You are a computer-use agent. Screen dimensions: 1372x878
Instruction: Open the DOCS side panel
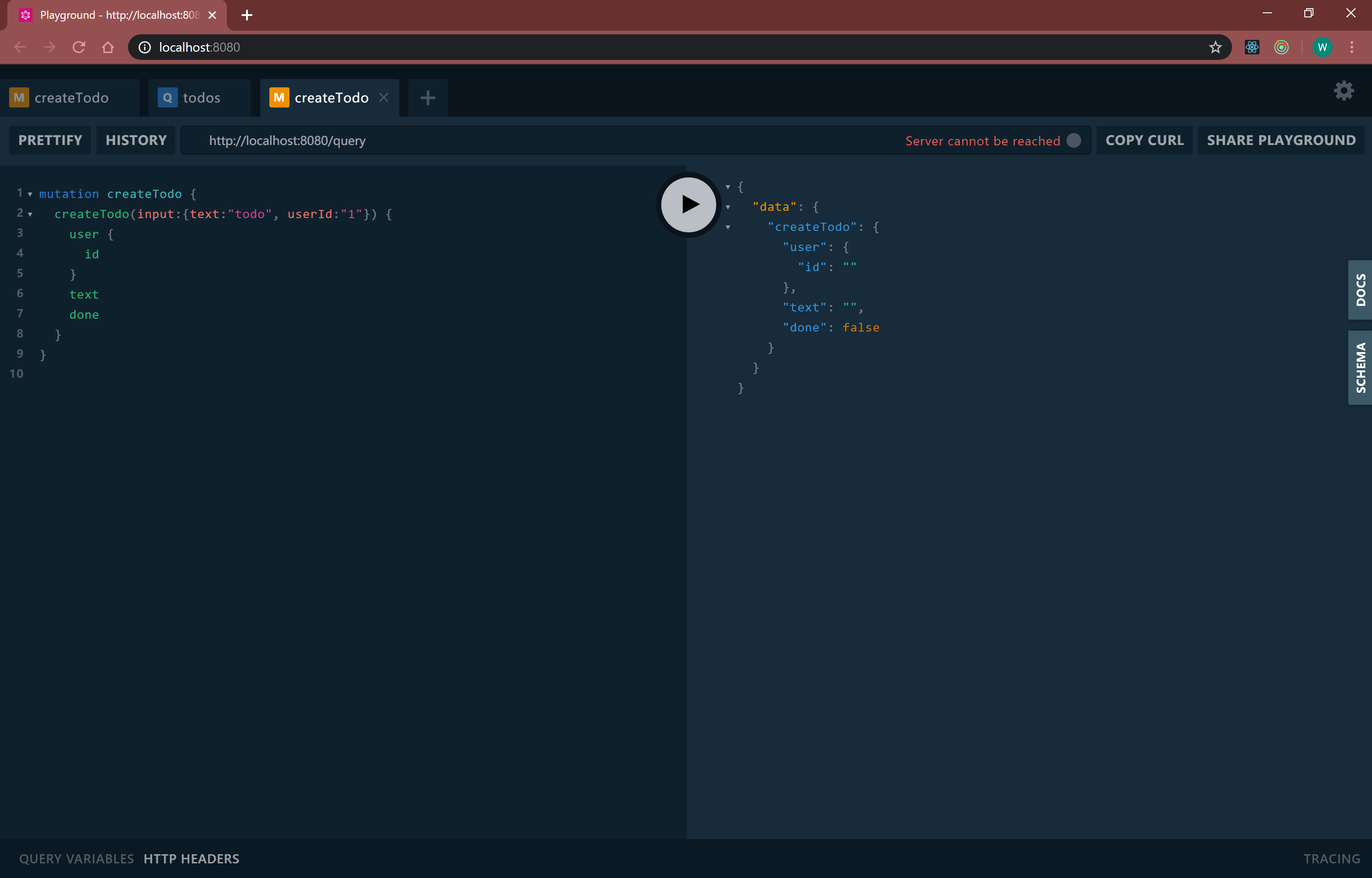tap(1360, 289)
